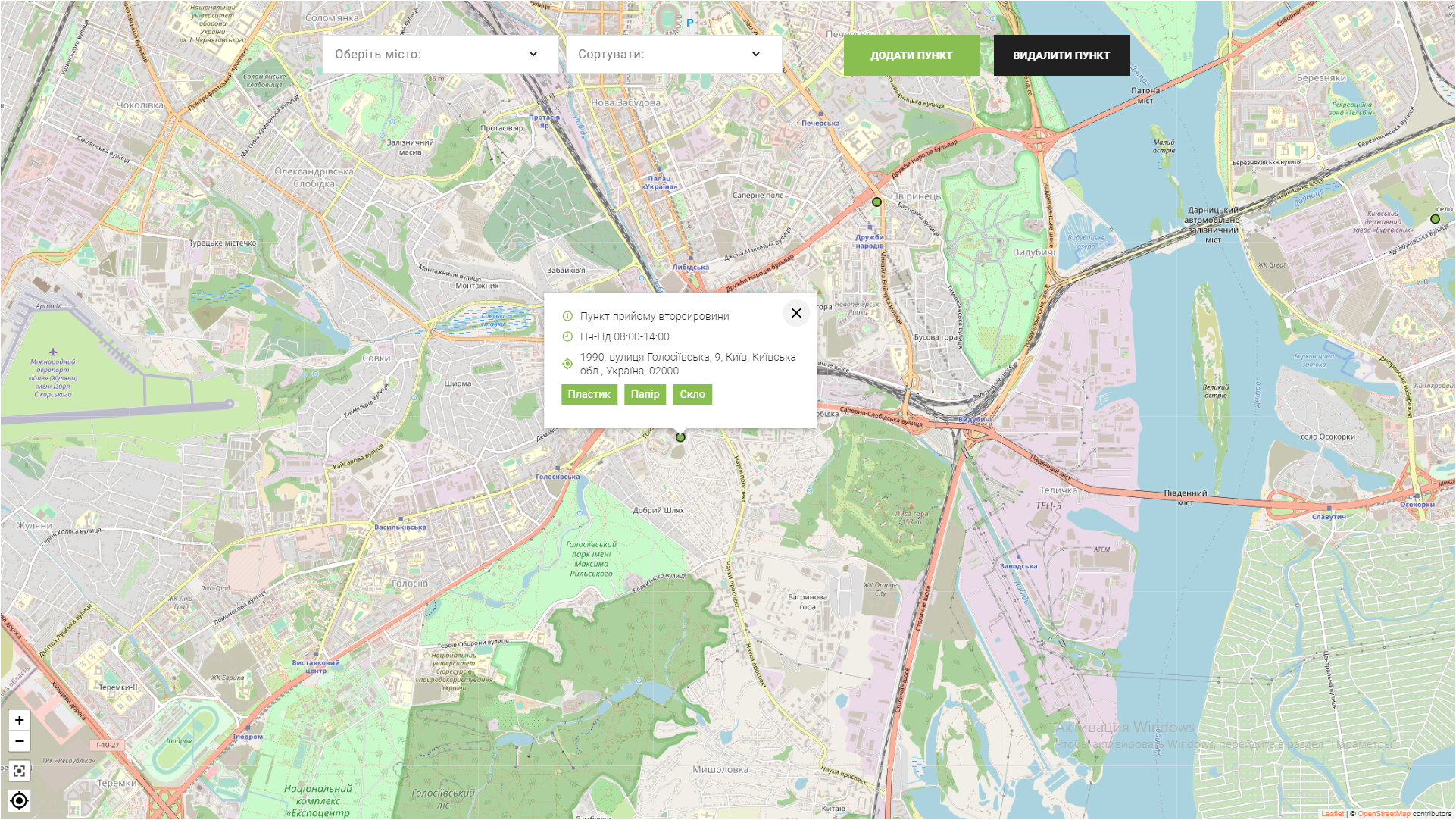Click the info icon in the popup
The image size is (1456, 820).
click(567, 316)
